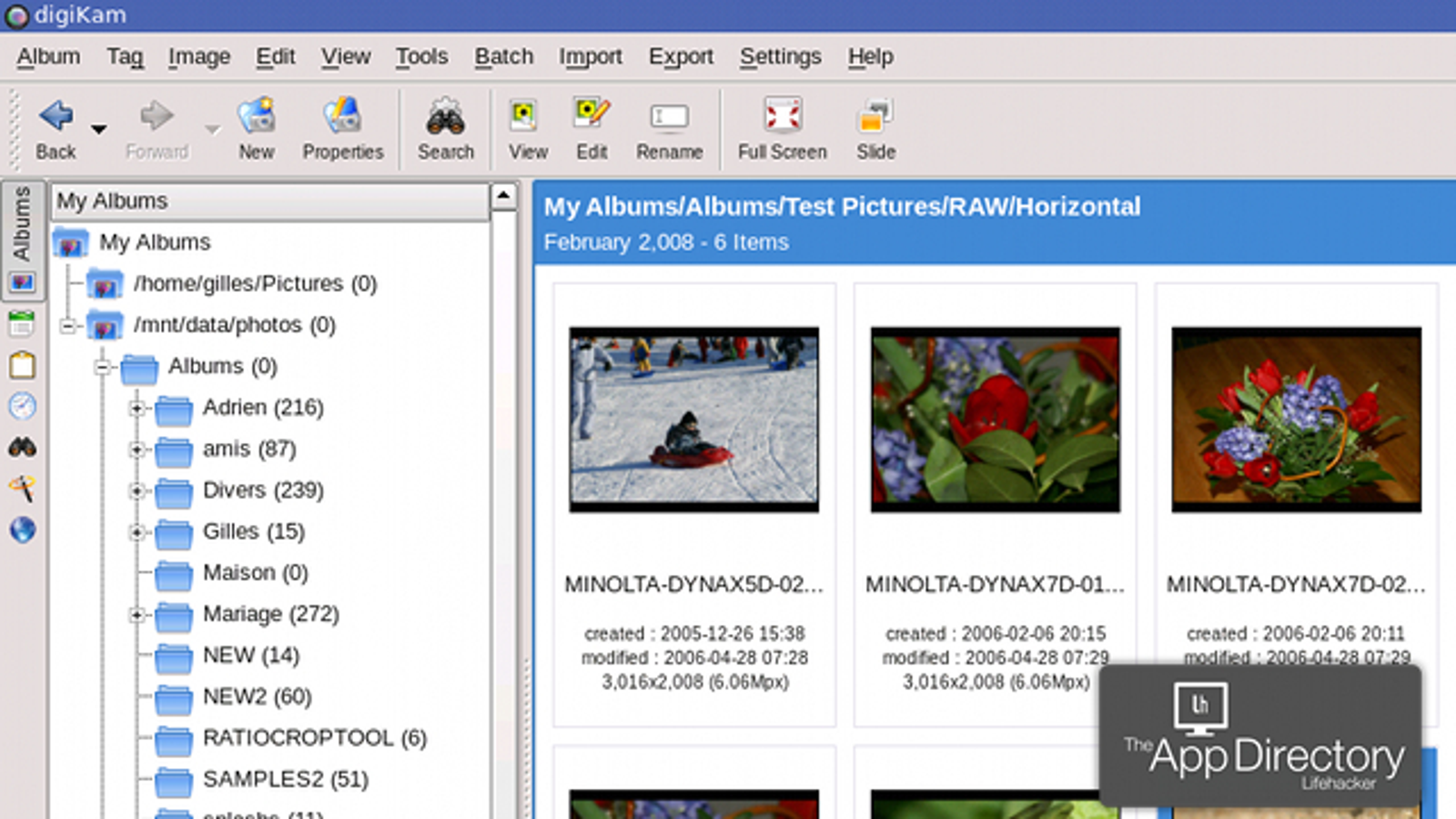Open the tags clipboard sidebar icon

coord(22,365)
